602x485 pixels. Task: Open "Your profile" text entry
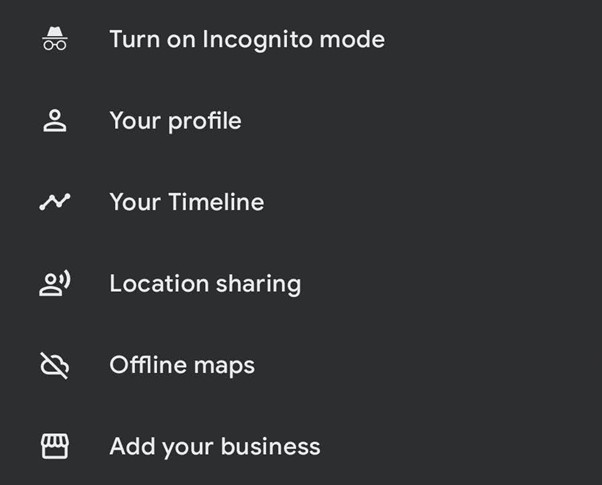[175, 121]
